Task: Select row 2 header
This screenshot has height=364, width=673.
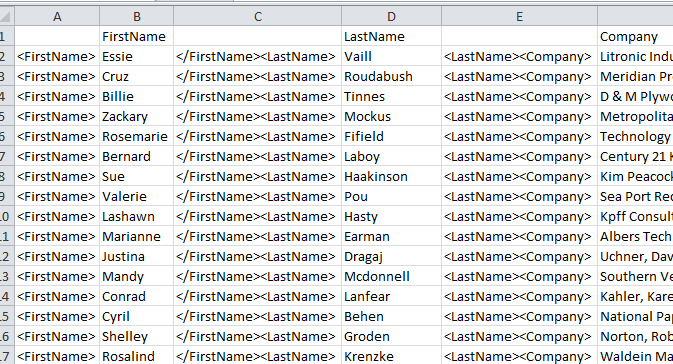Action: 7,56
